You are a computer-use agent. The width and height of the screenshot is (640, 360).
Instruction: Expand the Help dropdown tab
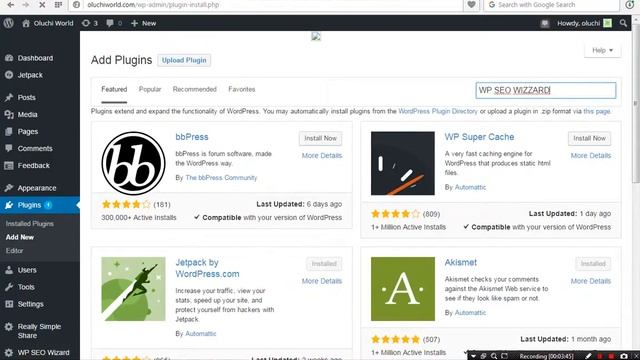tap(602, 50)
